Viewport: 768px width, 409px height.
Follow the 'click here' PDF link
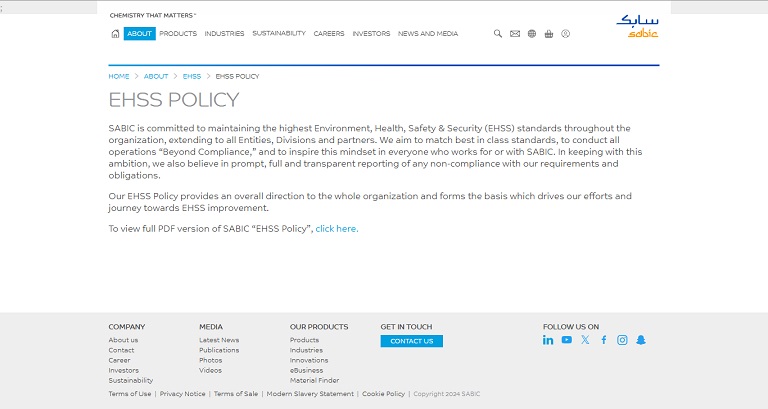click(336, 229)
